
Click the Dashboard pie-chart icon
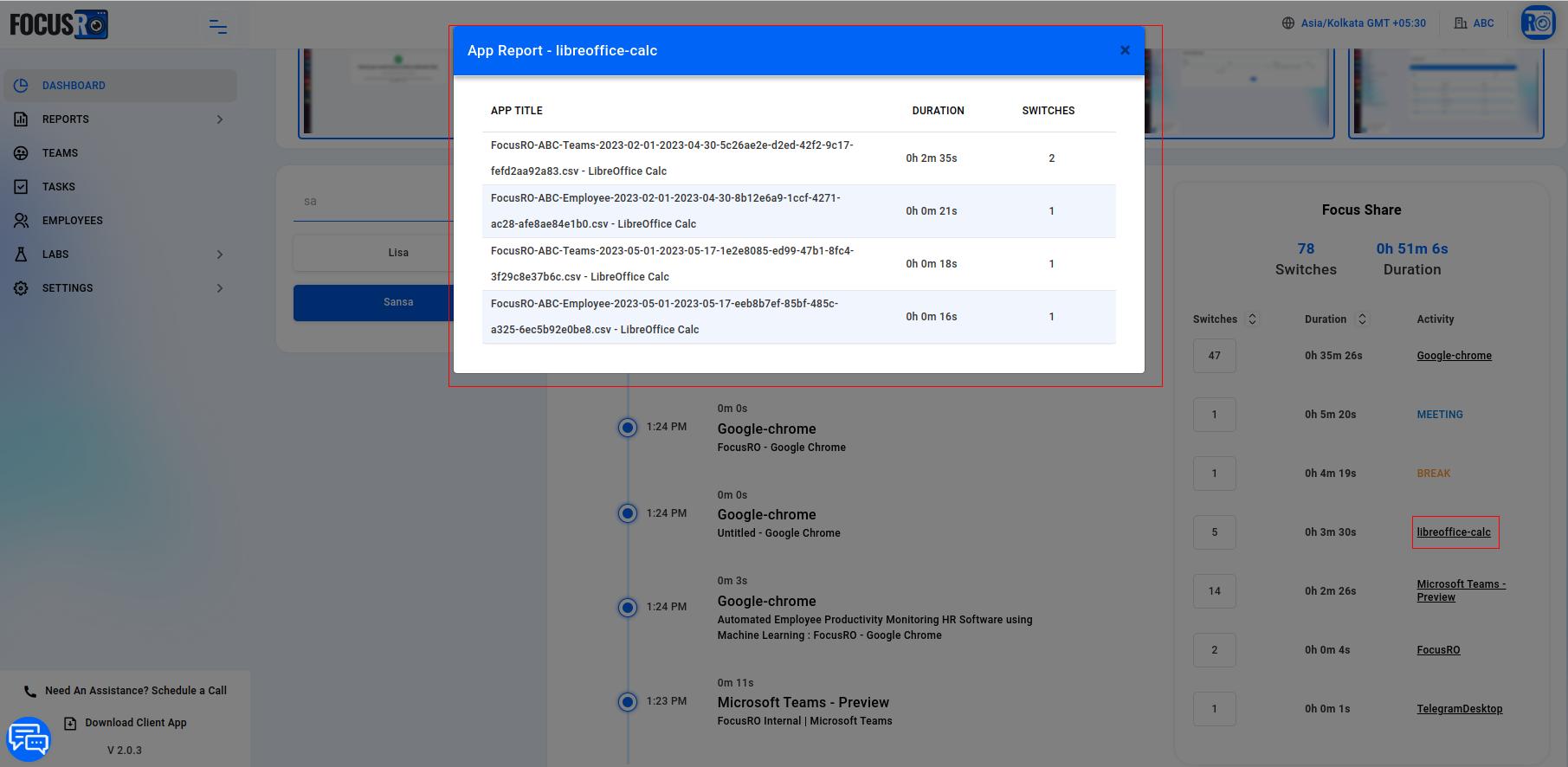tap(22, 86)
